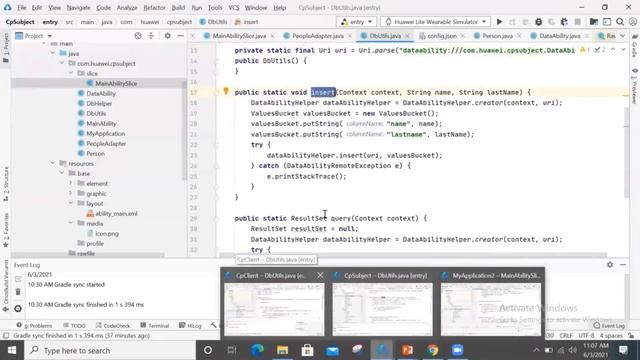The width and height of the screenshot is (640, 360).
Task: Click the Task View taskbar icon
Action: (232, 350)
